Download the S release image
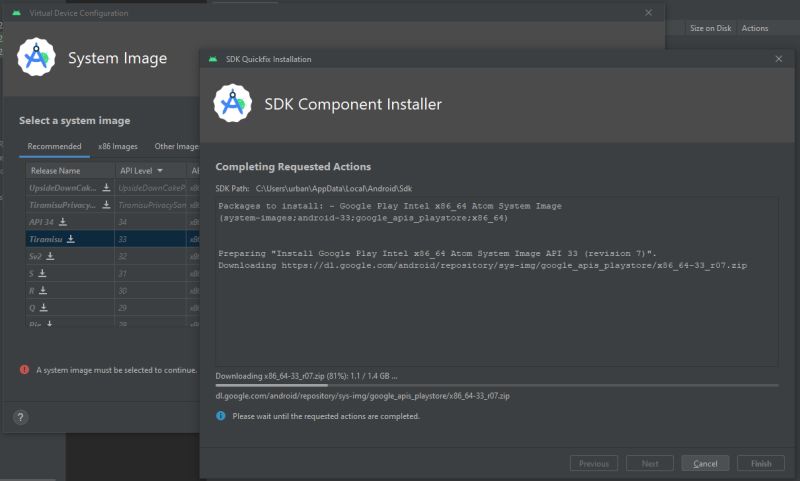This screenshot has width=800, height=481. [42, 273]
